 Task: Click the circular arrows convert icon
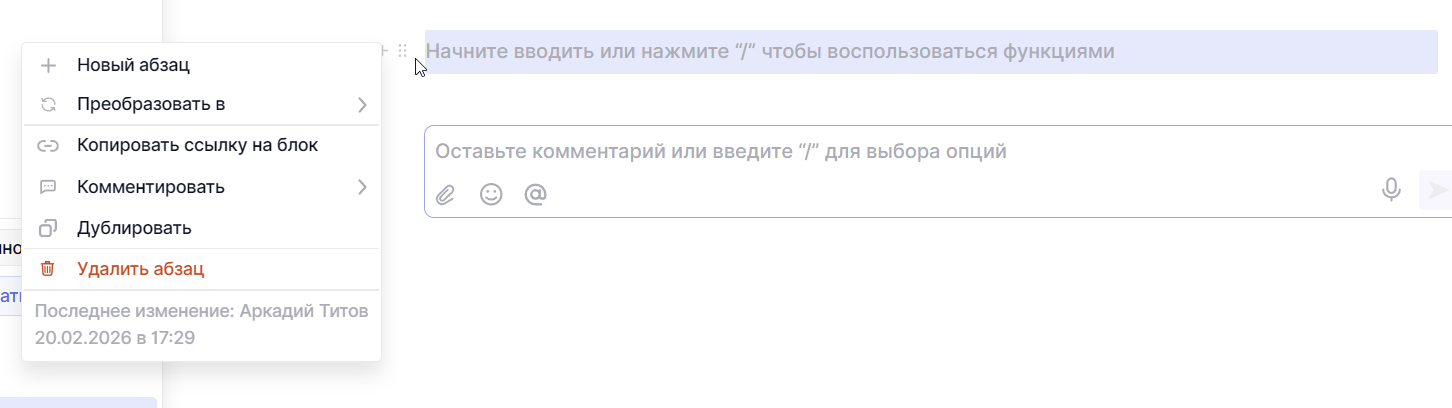point(48,104)
